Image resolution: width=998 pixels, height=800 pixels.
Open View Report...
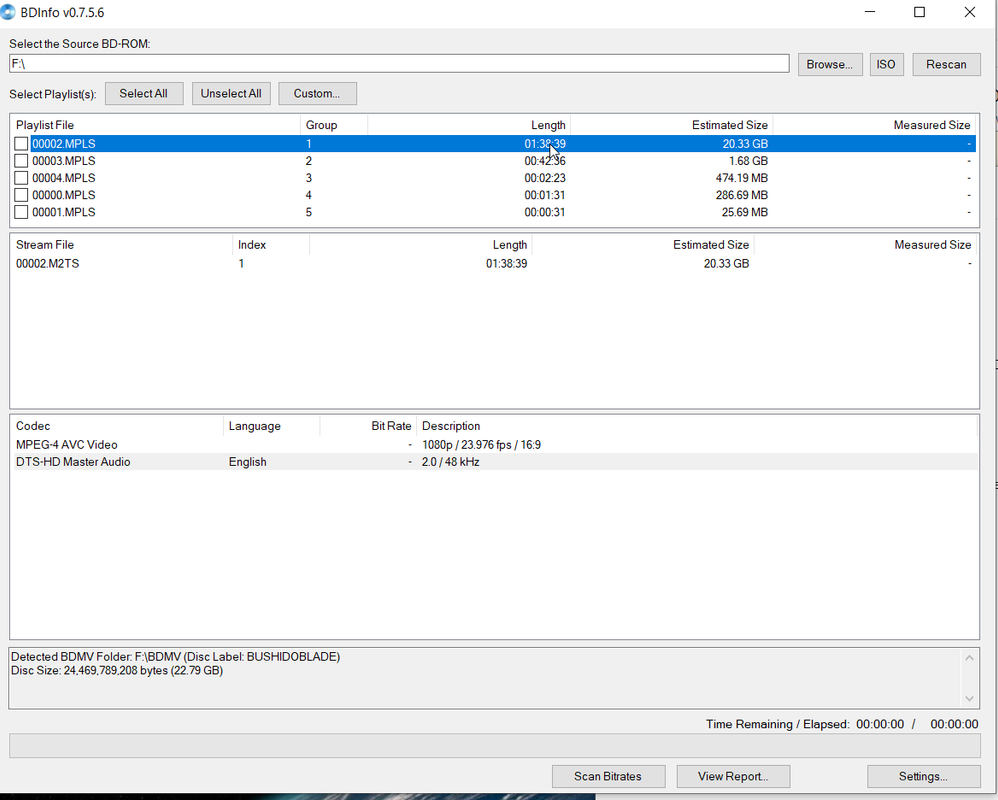(x=733, y=776)
